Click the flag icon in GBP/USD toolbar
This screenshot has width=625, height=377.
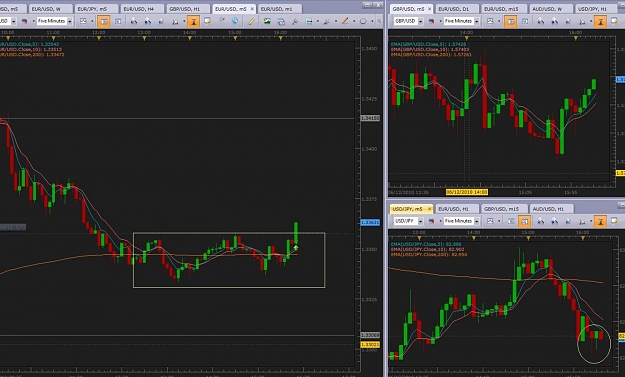pyautogui.click(x=431, y=21)
